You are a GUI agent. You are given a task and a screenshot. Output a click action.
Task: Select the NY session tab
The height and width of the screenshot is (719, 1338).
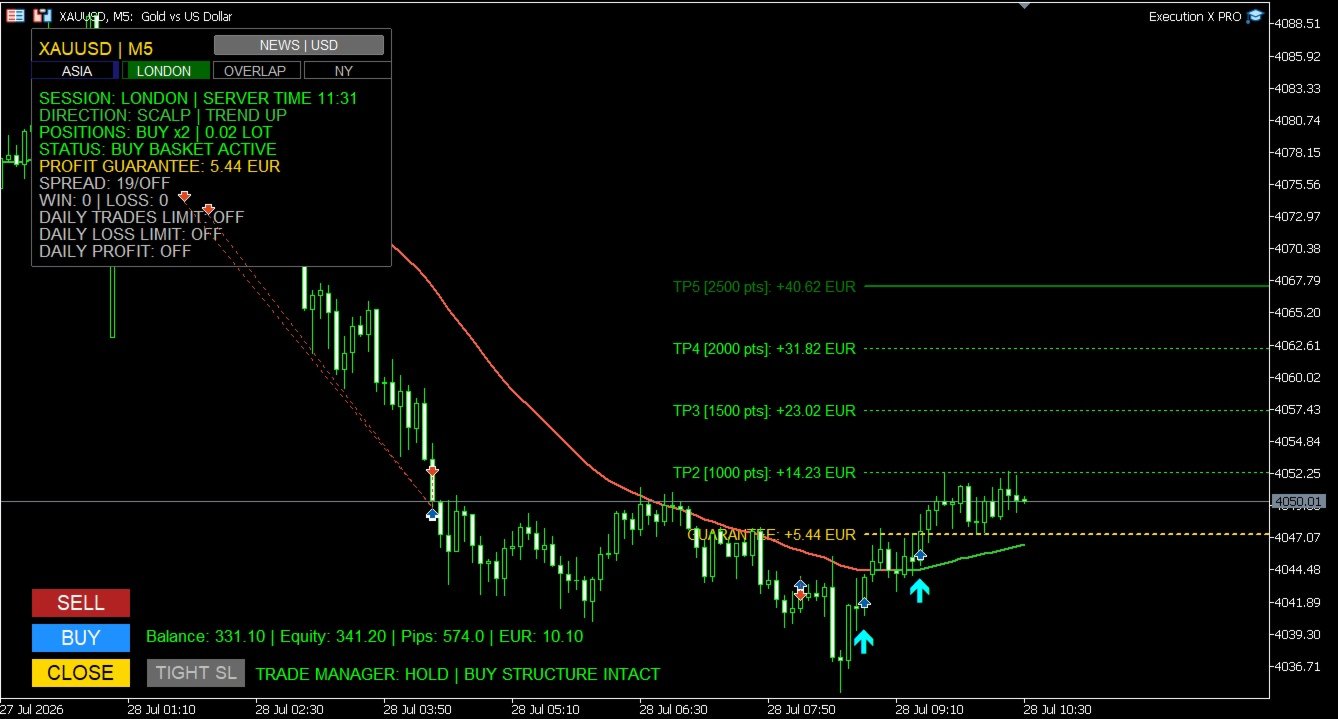pyautogui.click(x=345, y=71)
